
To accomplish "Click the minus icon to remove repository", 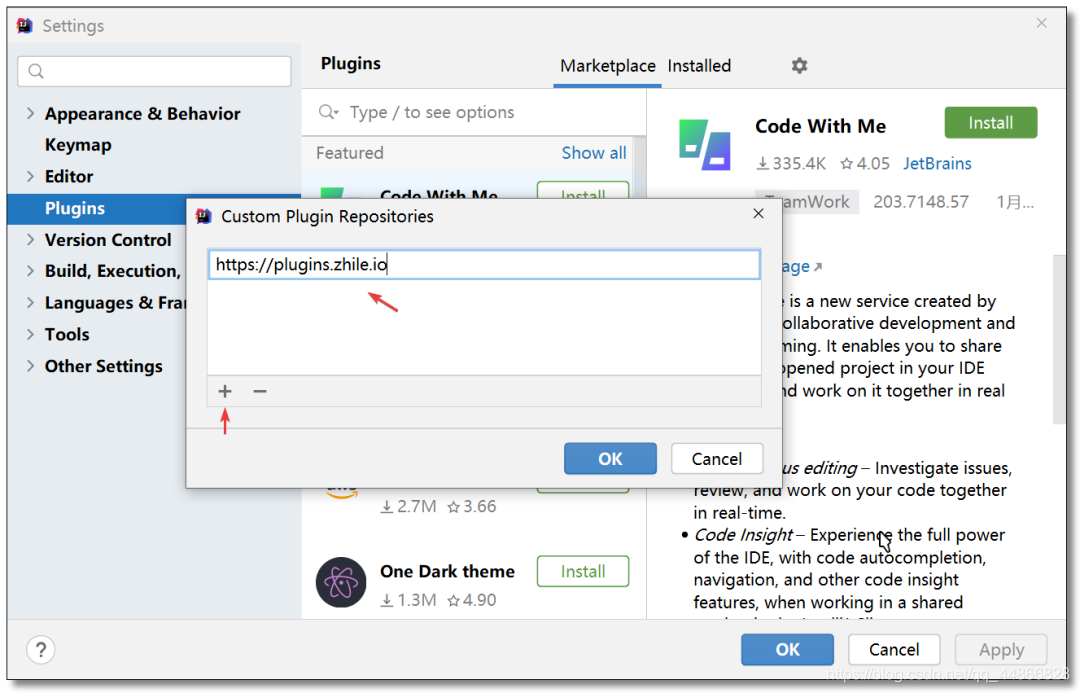I will [260, 391].
